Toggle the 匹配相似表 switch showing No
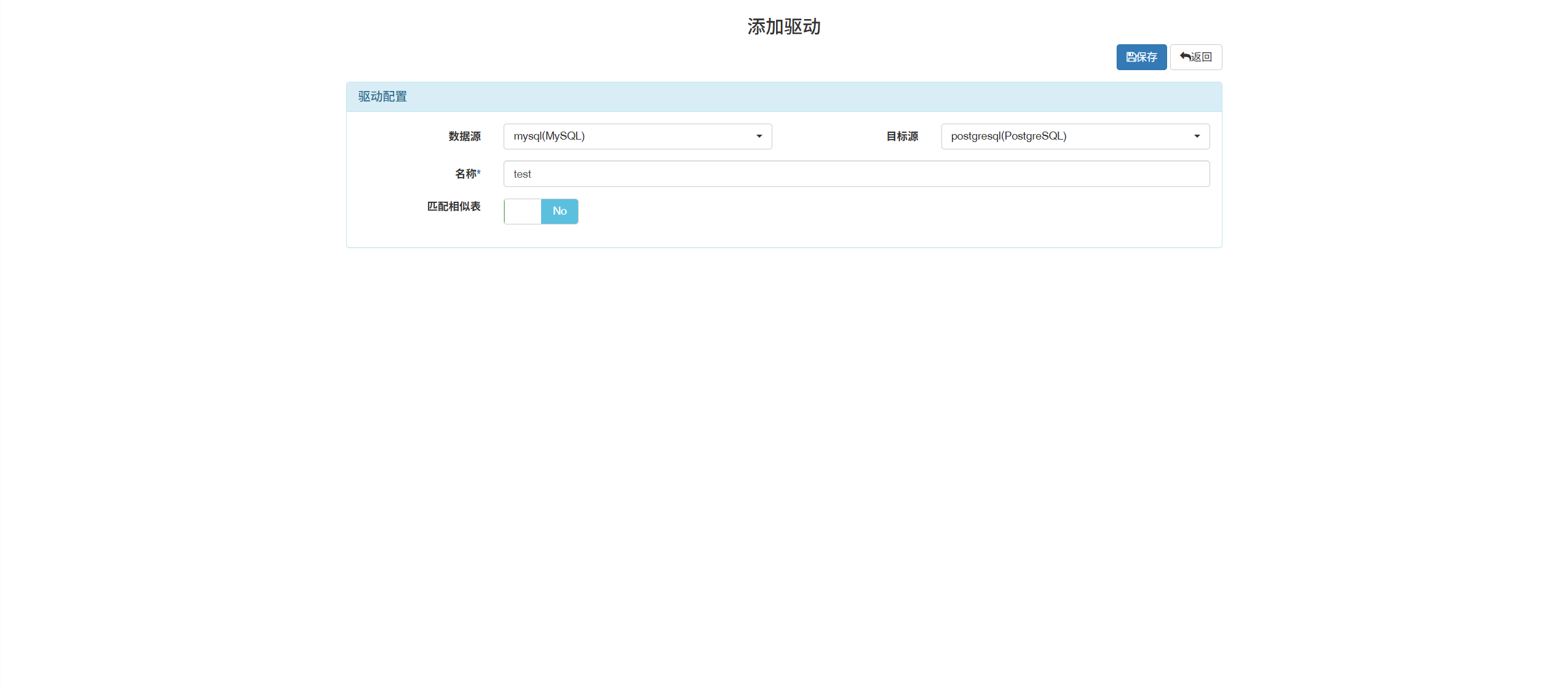Screen dimensions: 1568x693 tap(559, 212)
